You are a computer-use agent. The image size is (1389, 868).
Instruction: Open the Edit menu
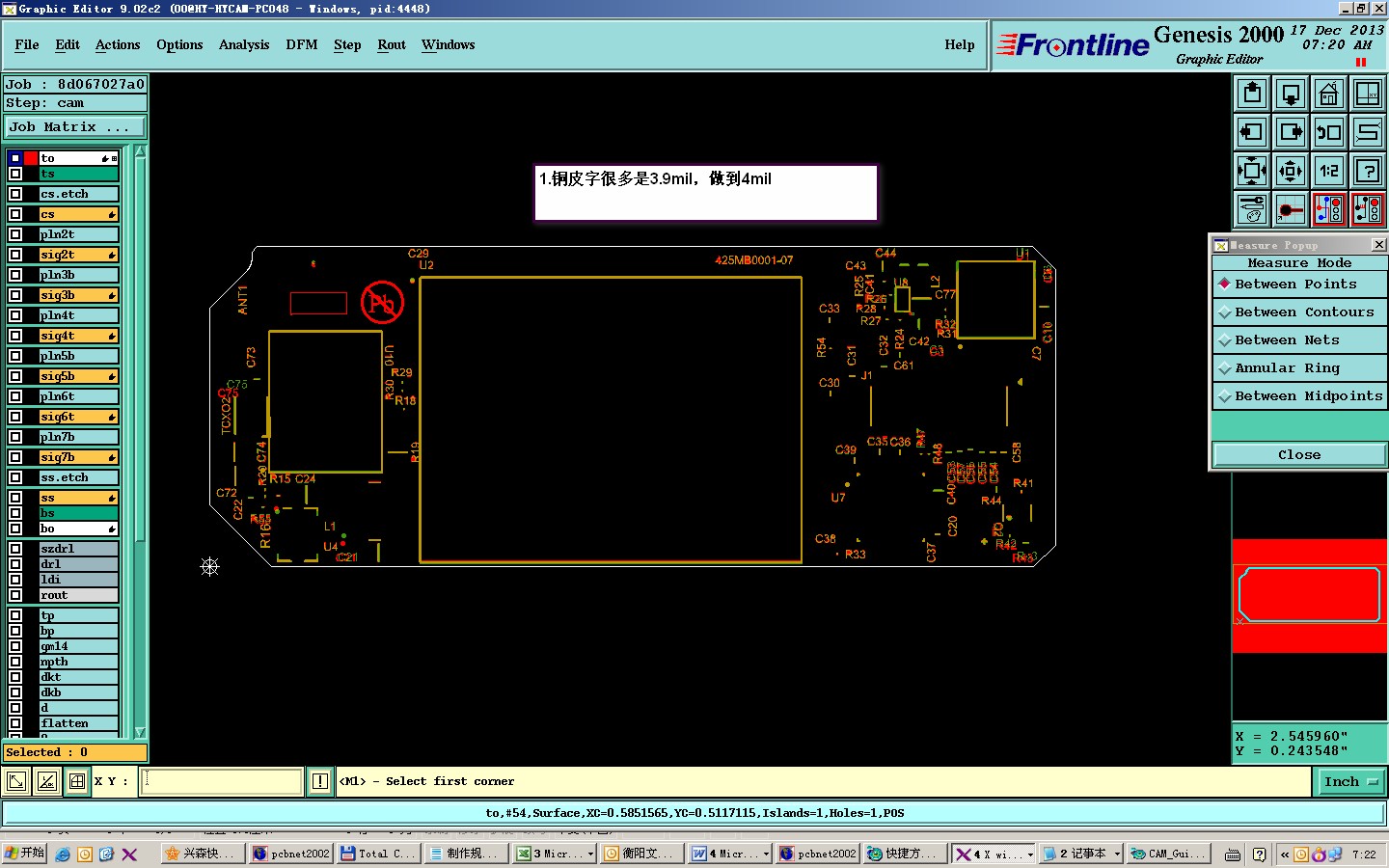[x=68, y=44]
